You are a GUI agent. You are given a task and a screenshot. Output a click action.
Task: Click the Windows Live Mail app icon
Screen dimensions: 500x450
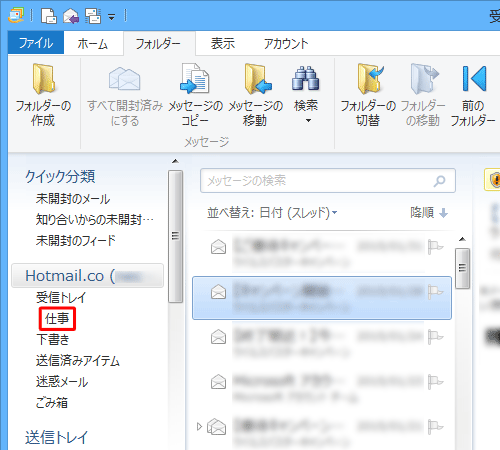[x=16, y=15]
